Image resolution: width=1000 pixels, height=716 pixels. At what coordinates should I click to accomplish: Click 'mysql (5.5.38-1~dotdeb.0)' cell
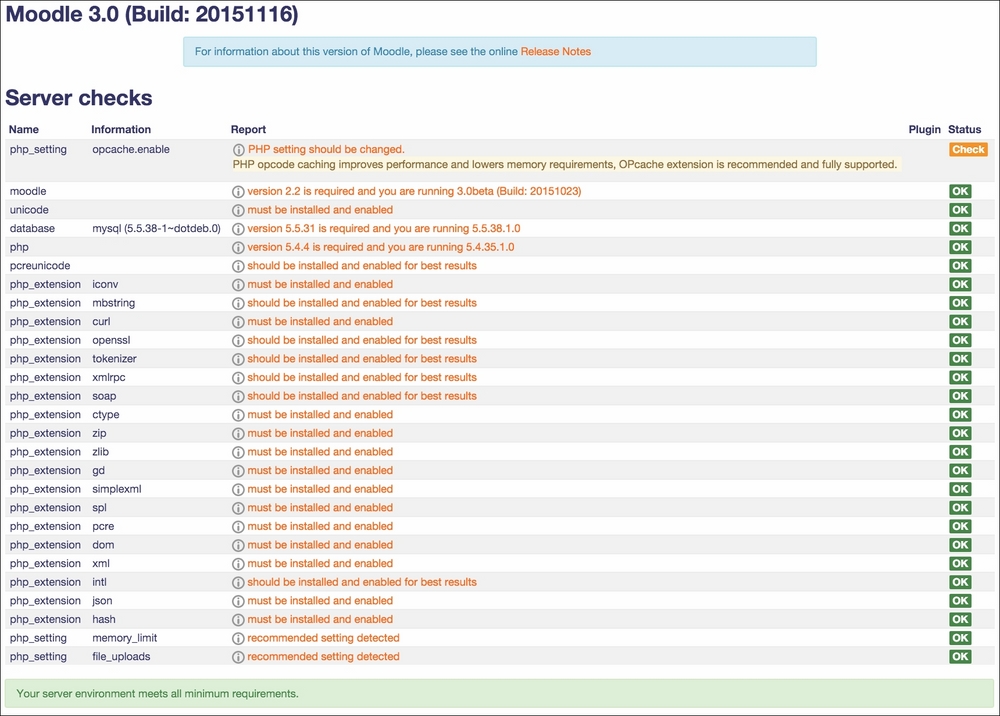pos(156,228)
